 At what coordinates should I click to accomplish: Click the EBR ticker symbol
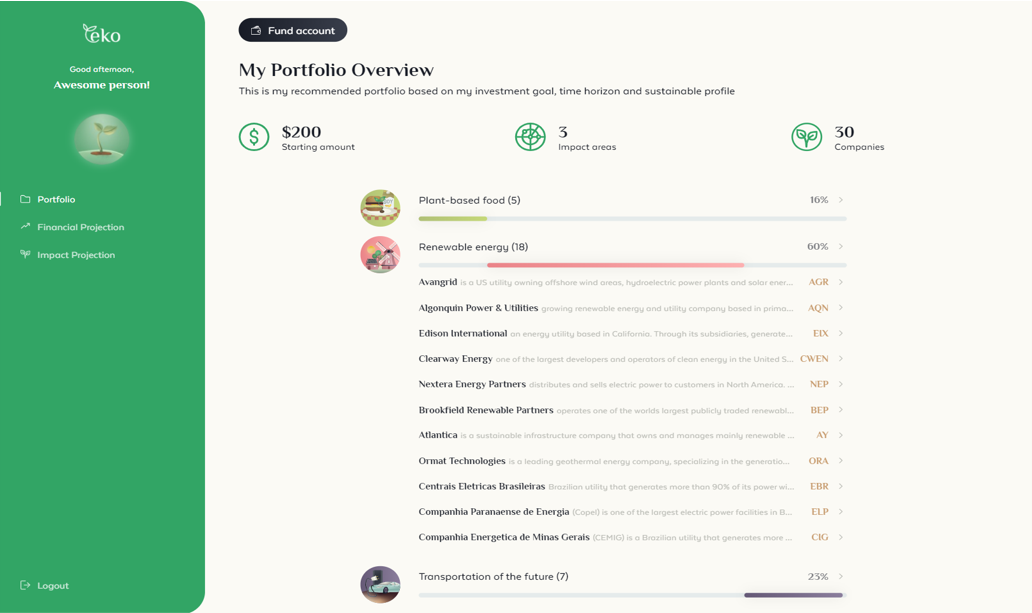point(819,486)
